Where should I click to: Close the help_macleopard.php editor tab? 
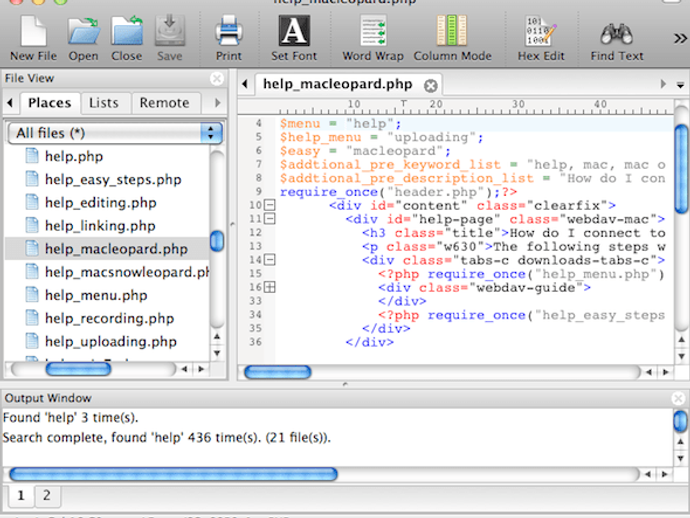431,85
